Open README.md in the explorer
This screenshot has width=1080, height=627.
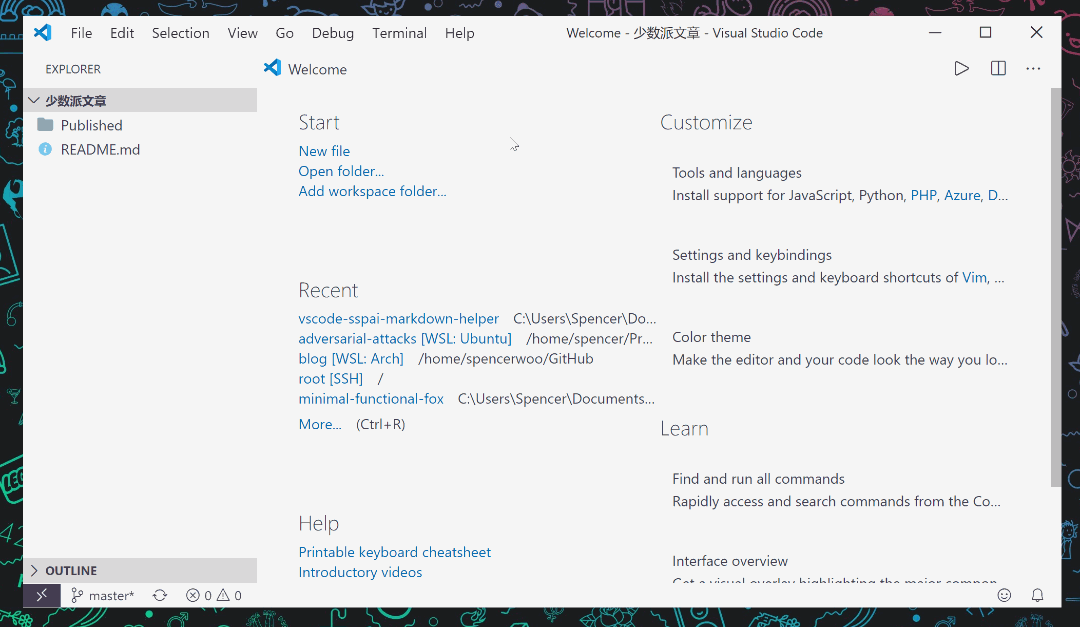[x=141, y=150]
